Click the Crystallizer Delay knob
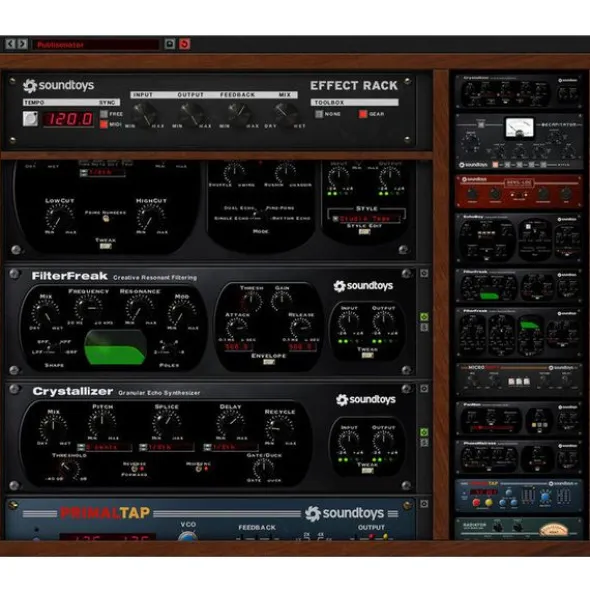The height and width of the screenshot is (591, 590). click(231, 424)
